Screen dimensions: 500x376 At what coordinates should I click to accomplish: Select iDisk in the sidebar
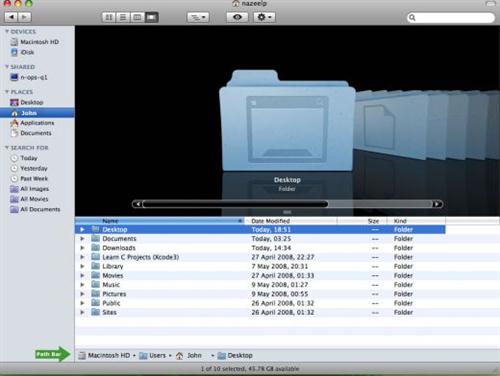point(22,52)
